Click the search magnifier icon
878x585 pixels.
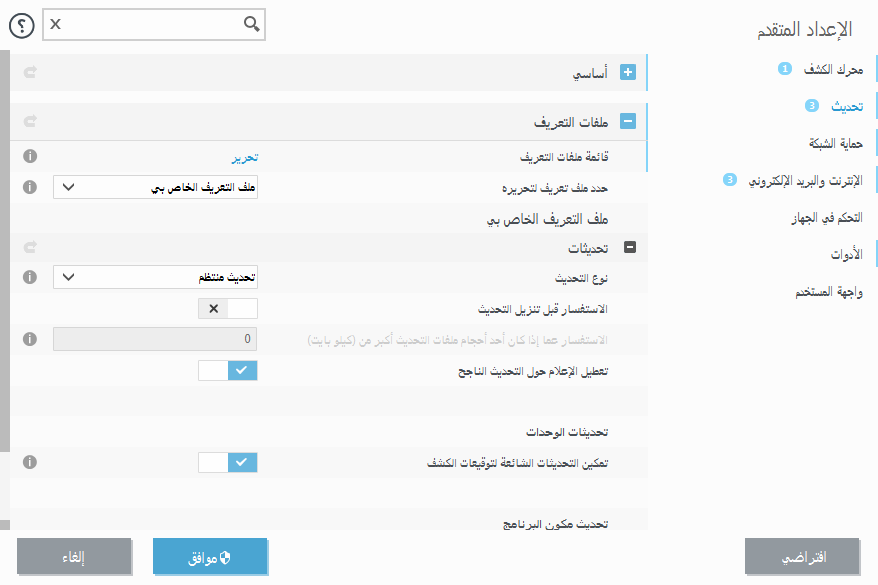point(249,25)
